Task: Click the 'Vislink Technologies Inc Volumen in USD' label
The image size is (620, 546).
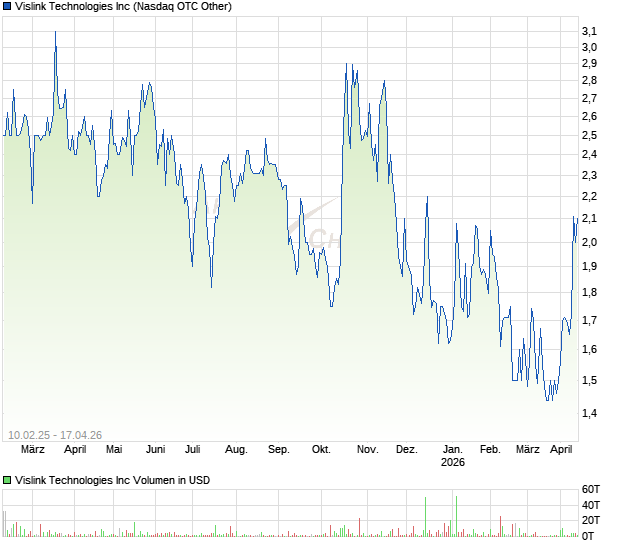Action: pos(112,480)
